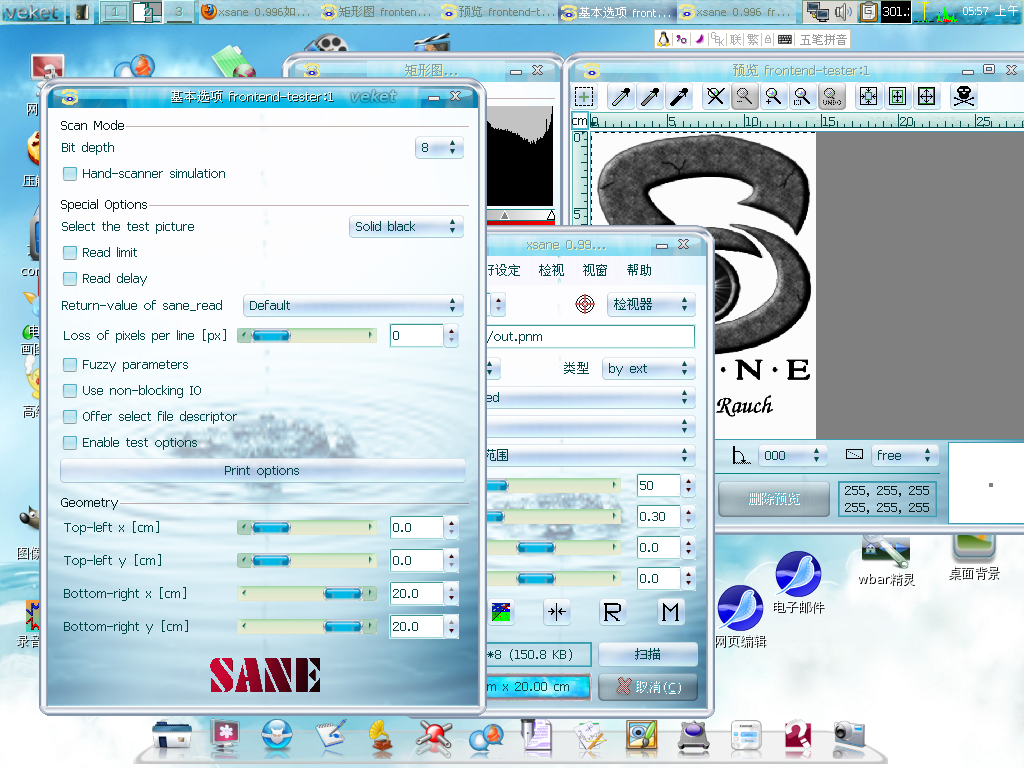
Task: Check Use non-blocking IO
Action: pos(70,391)
